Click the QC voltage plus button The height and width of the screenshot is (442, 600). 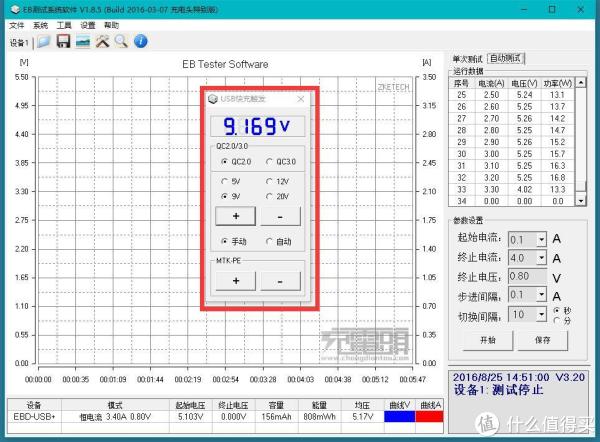236,216
